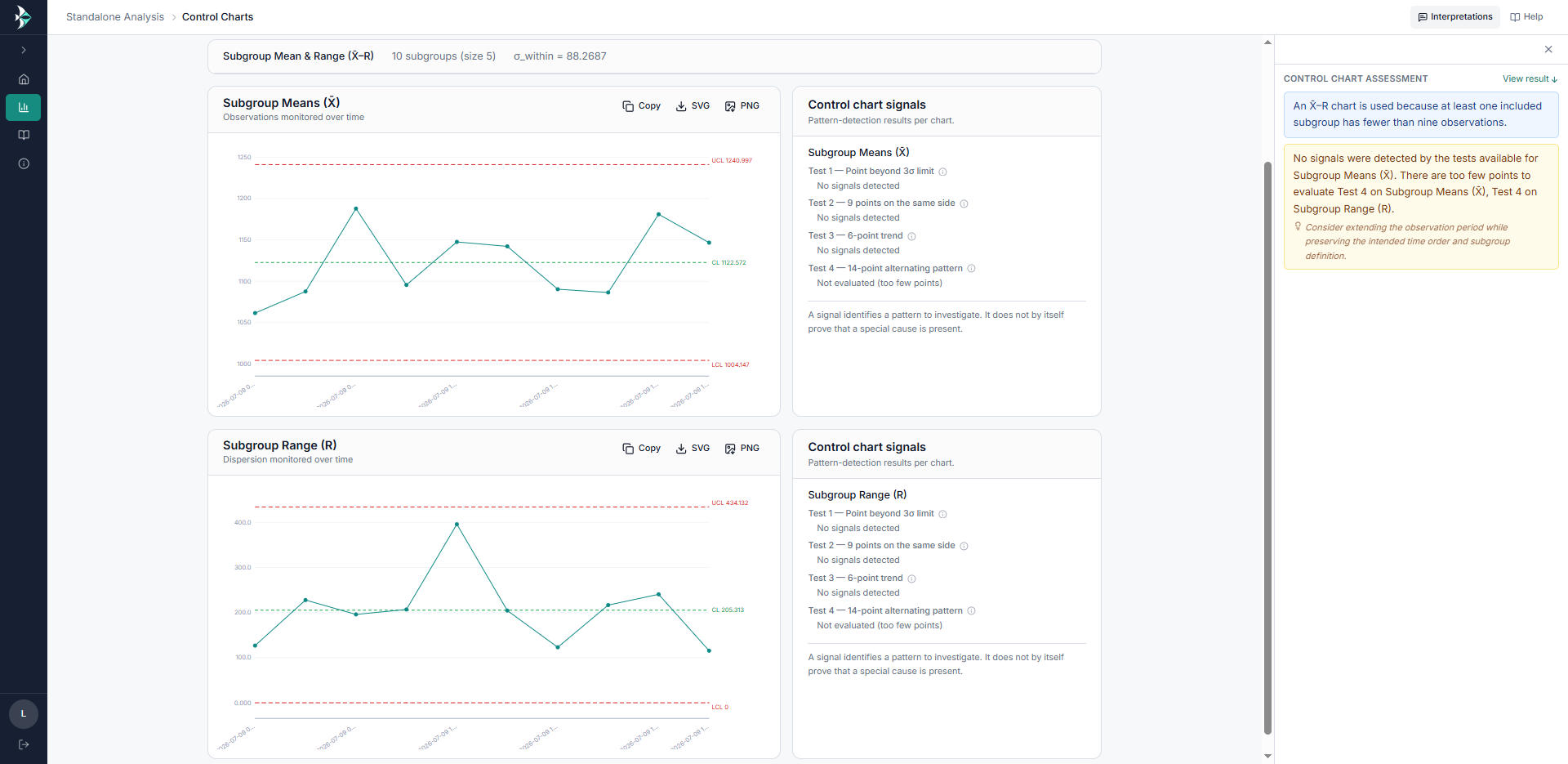This screenshot has height=764, width=1568.
Task: Show info for Range Test 4 alternating pattern
Action: coord(971,610)
